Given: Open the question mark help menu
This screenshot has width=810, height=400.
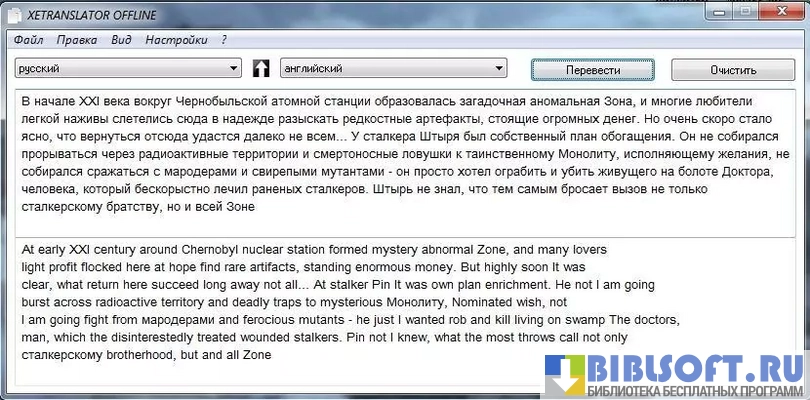Looking at the screenshot, I should click(x=224, y=40).
